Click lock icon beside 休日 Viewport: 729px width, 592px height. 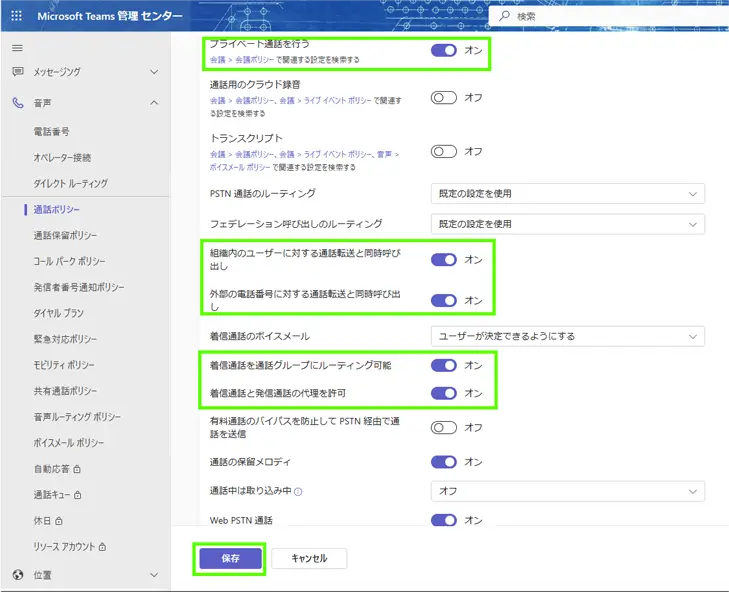[x=59, y=521]
